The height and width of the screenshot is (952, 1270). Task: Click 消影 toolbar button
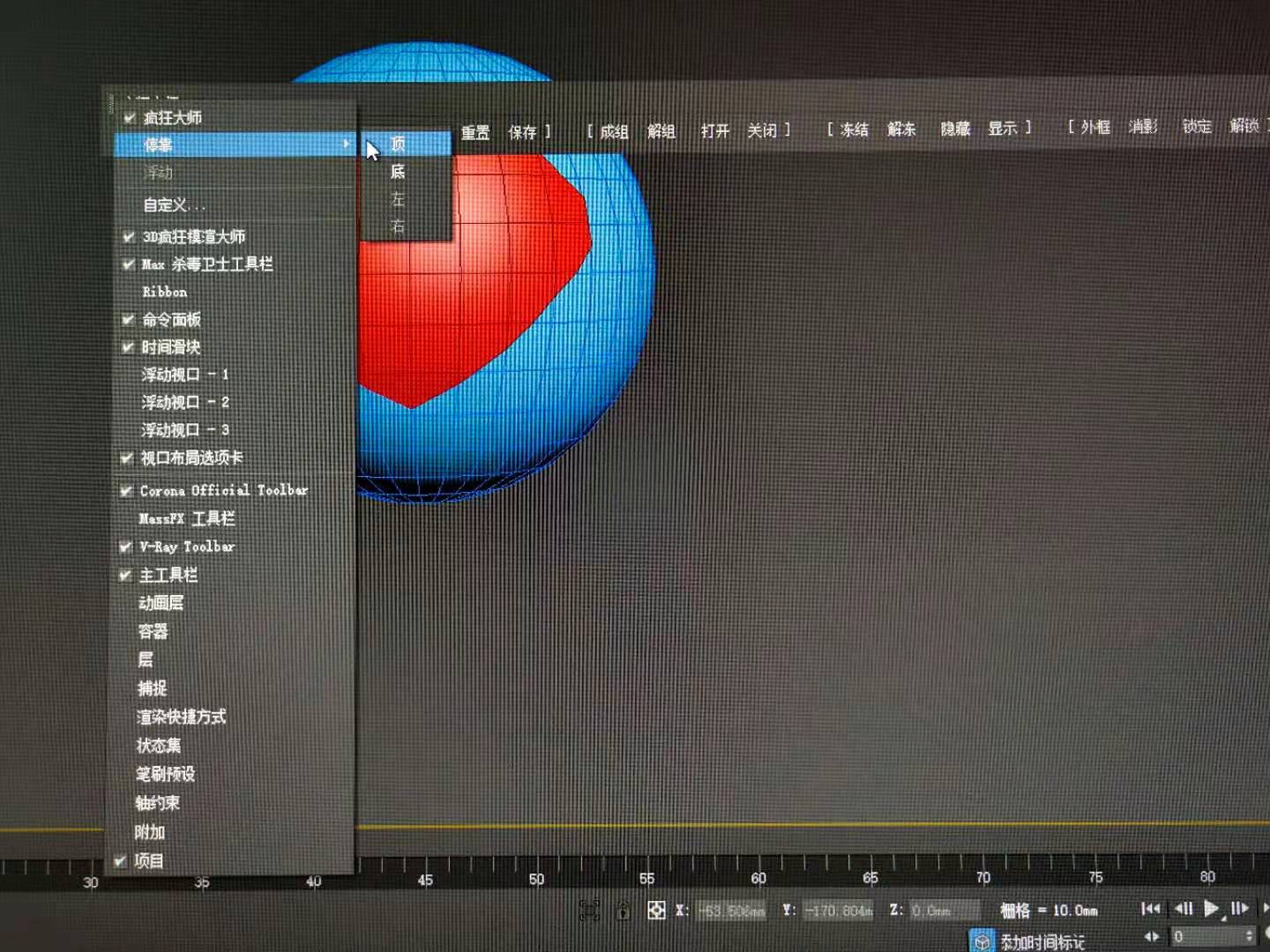coord(1143,127)
